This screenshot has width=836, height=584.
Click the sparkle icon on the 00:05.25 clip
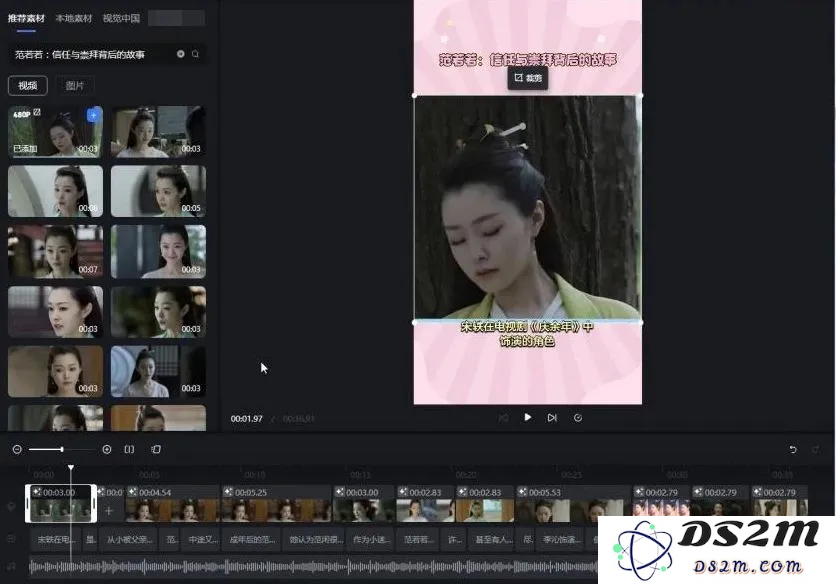(x=228, y=492)
